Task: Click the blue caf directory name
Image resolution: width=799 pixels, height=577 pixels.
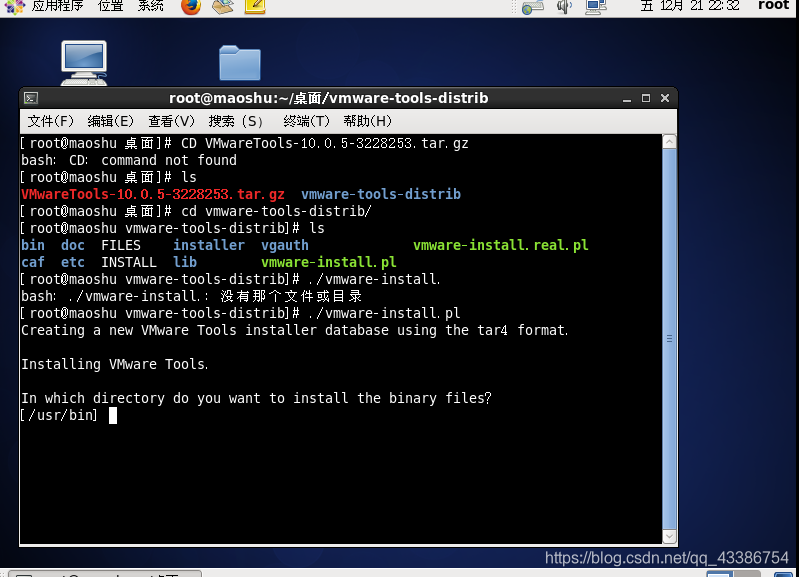Action: click(33, 262)
